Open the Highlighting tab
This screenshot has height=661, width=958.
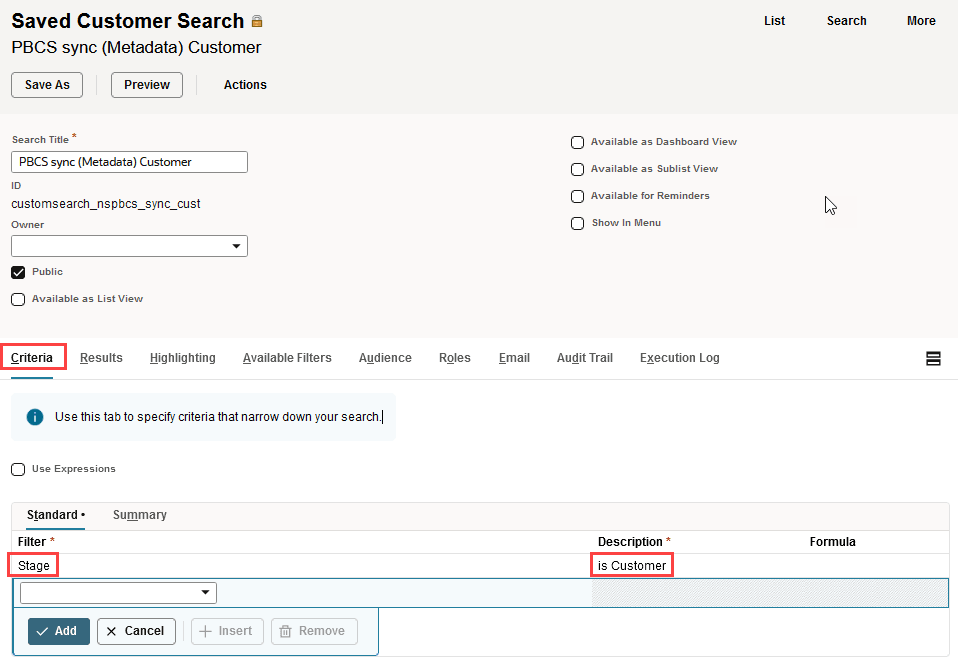pyautogui.click(x=182, y=358)
